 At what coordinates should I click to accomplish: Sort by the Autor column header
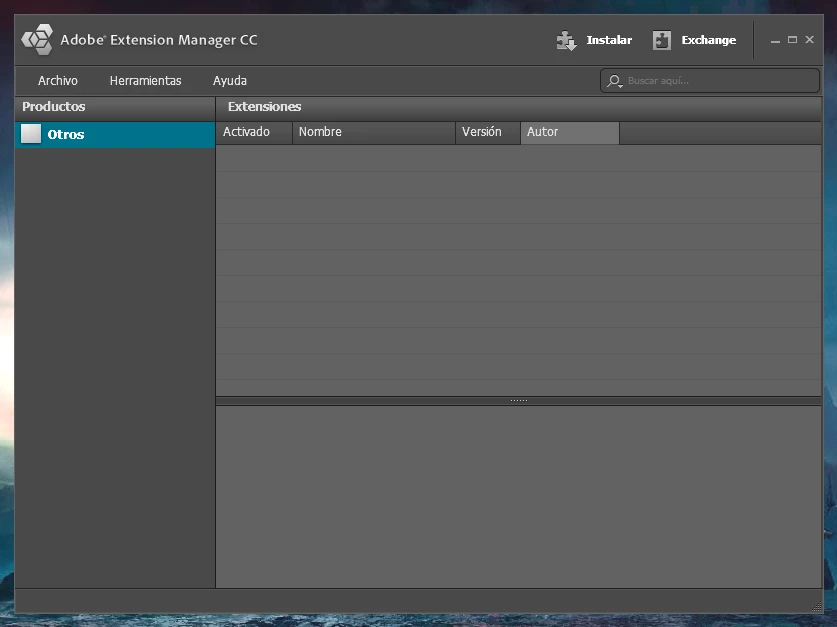point(570,132)
